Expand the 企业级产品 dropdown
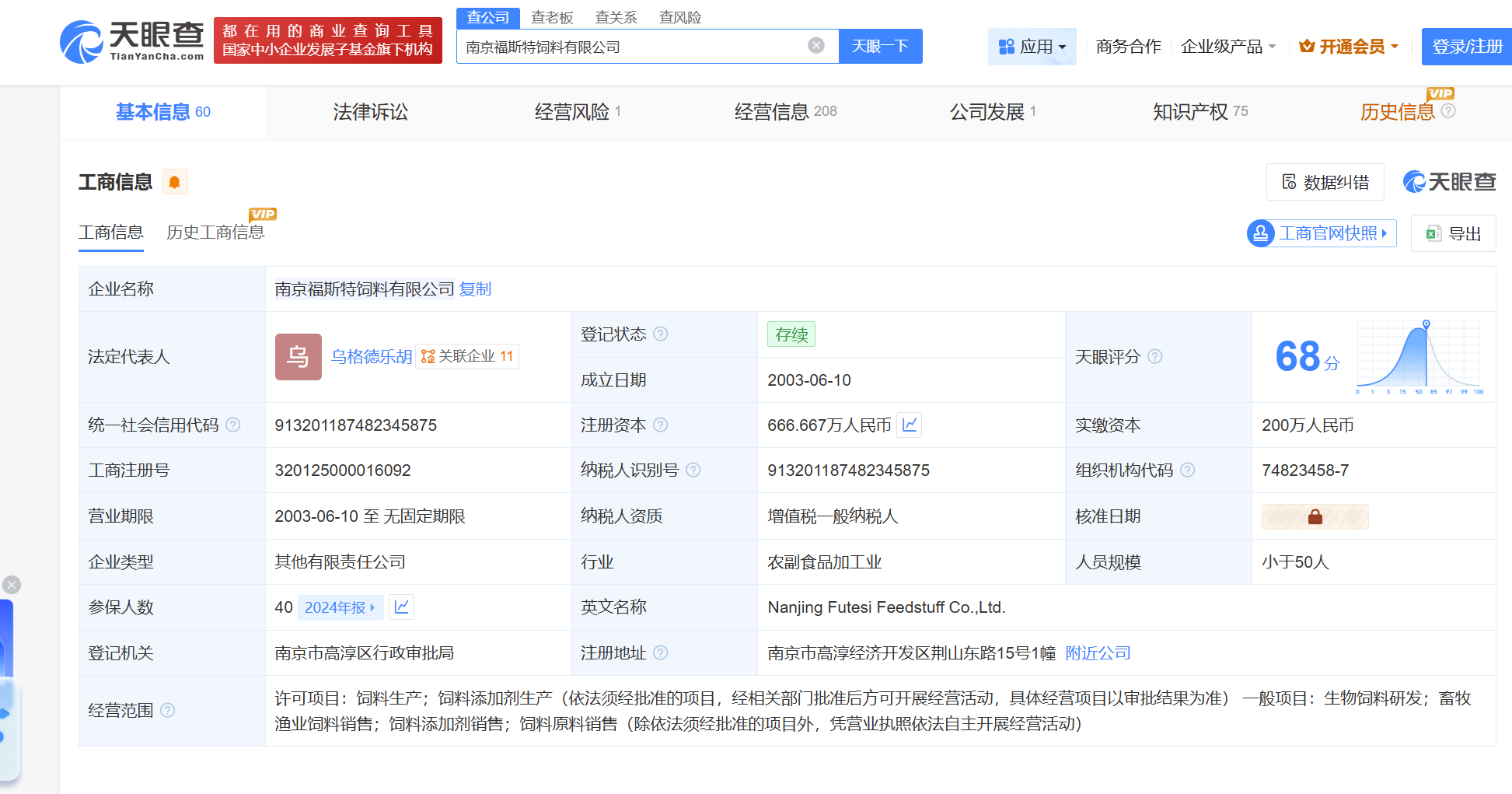1512x794 pixels. click(1227, 47)
